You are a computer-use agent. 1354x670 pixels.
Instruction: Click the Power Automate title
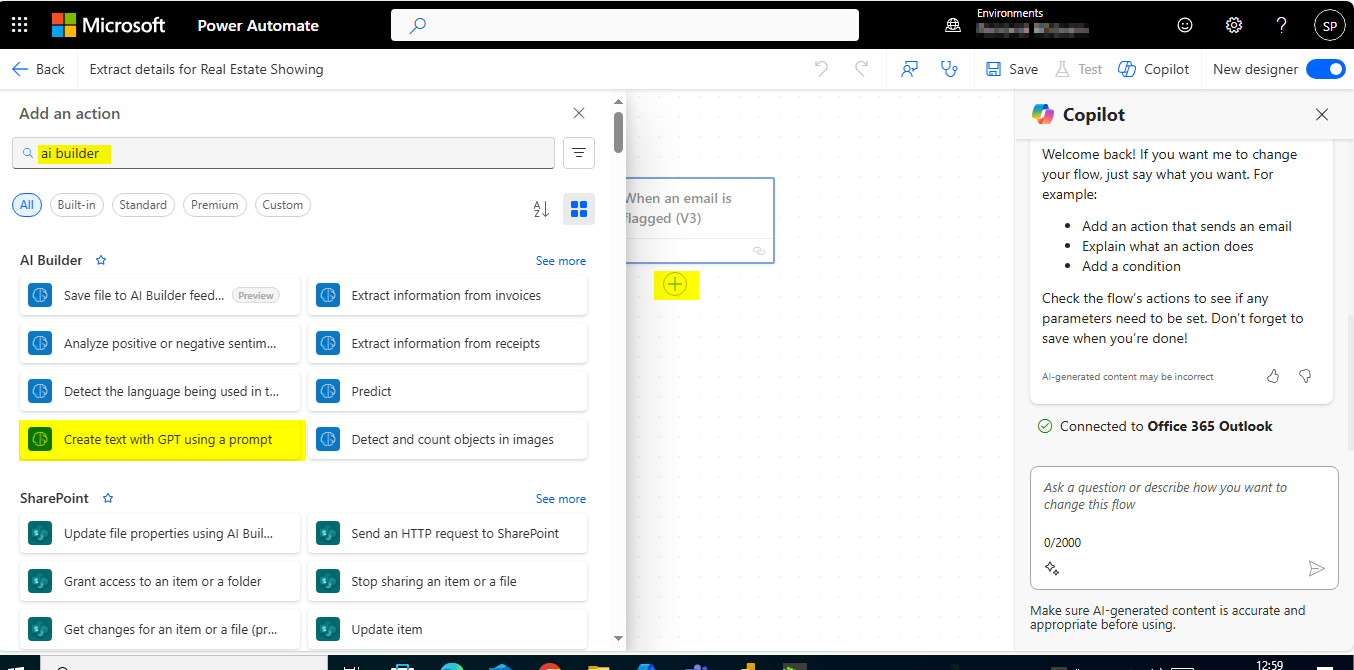click(x=258, y=26)
